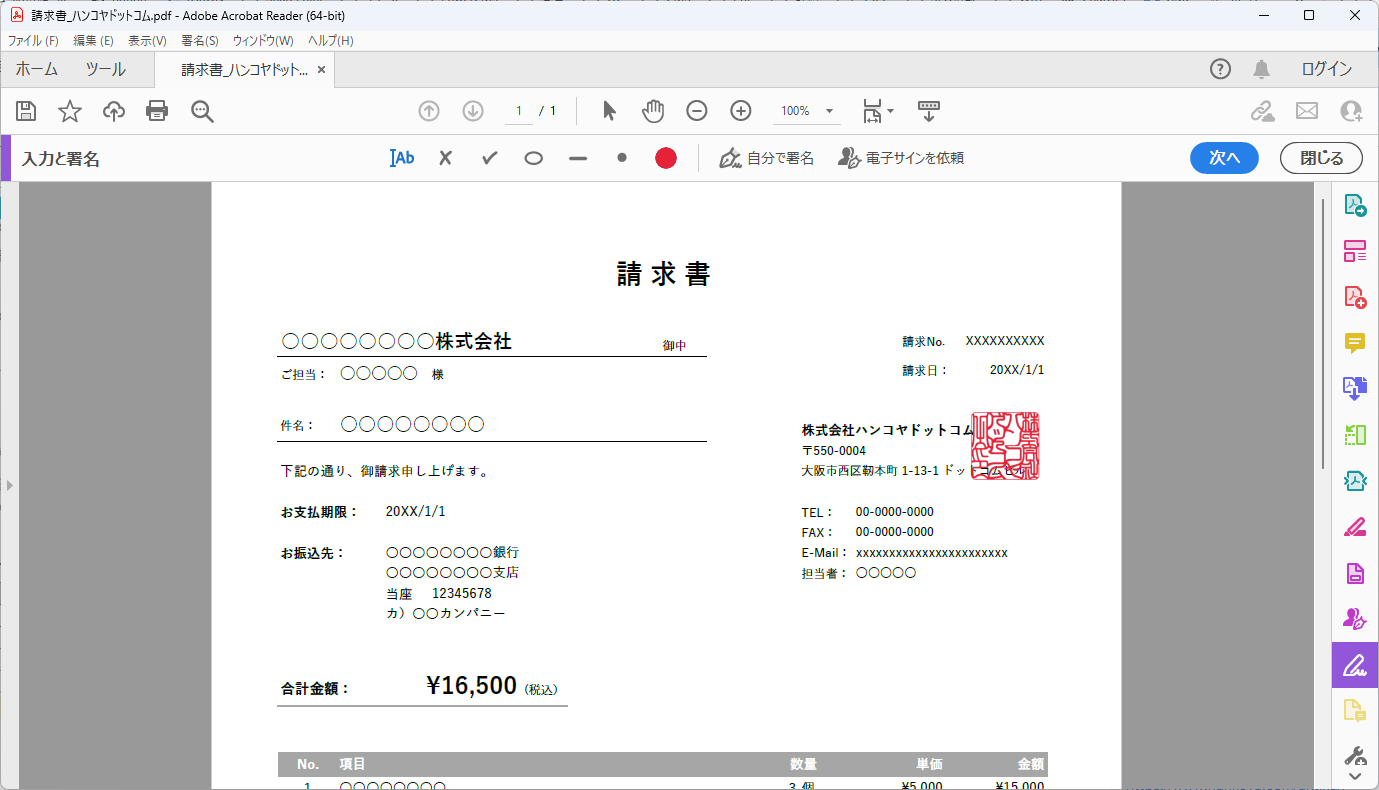1379x790 pixels.
Task: Pick the red signature color swatch
Action: pyautogui.click(x=665, y=157)
